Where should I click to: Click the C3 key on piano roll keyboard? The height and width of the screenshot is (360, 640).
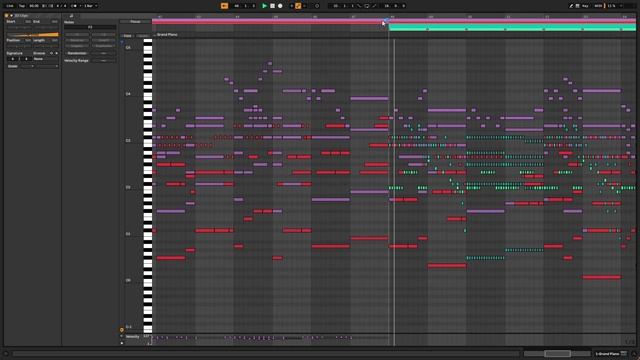(148, 141)
